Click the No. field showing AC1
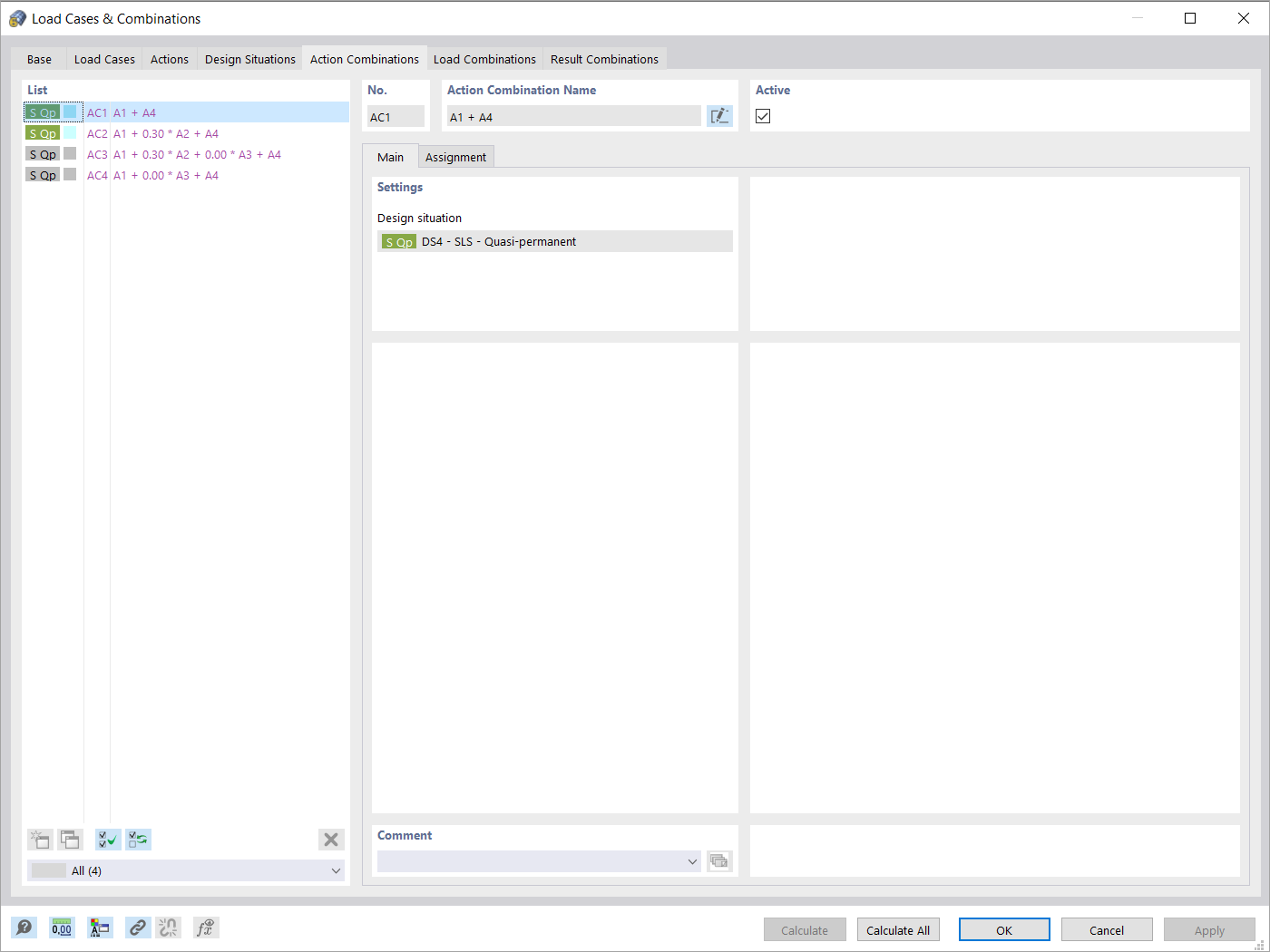 396,117
